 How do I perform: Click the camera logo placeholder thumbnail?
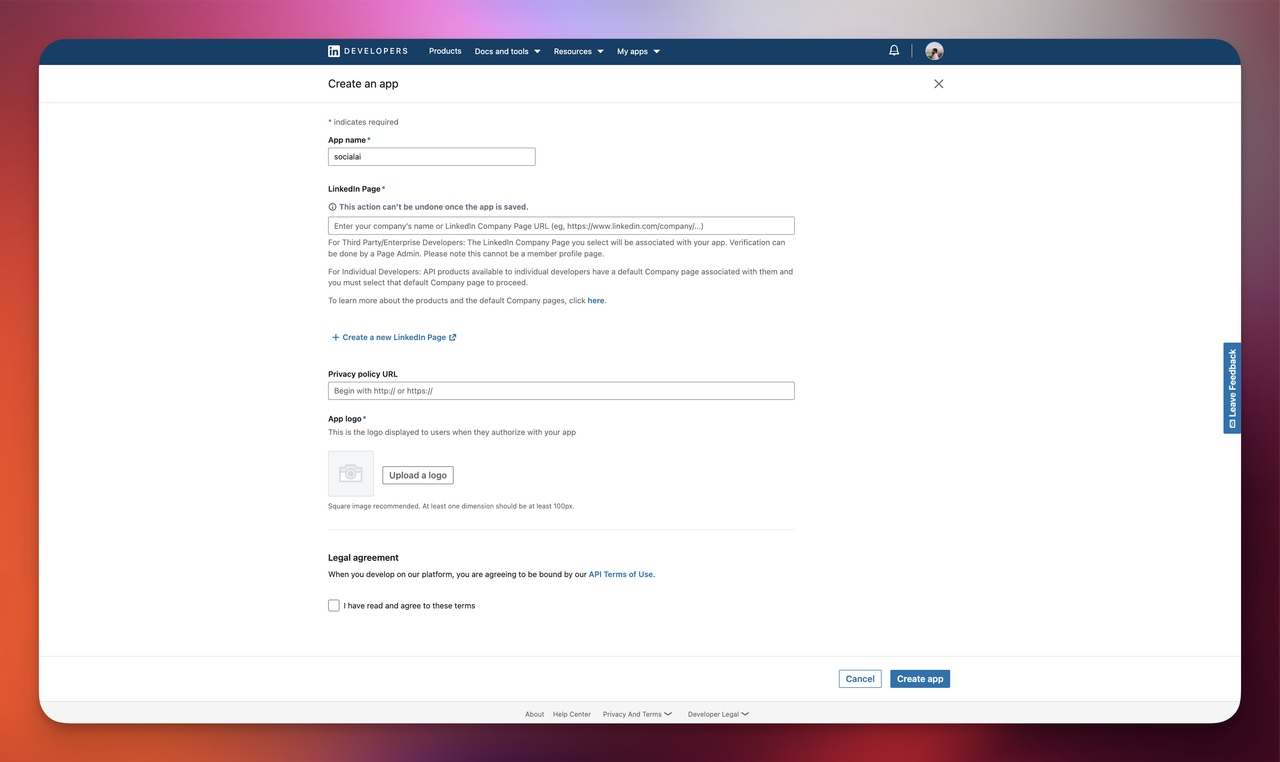point(351,473)
